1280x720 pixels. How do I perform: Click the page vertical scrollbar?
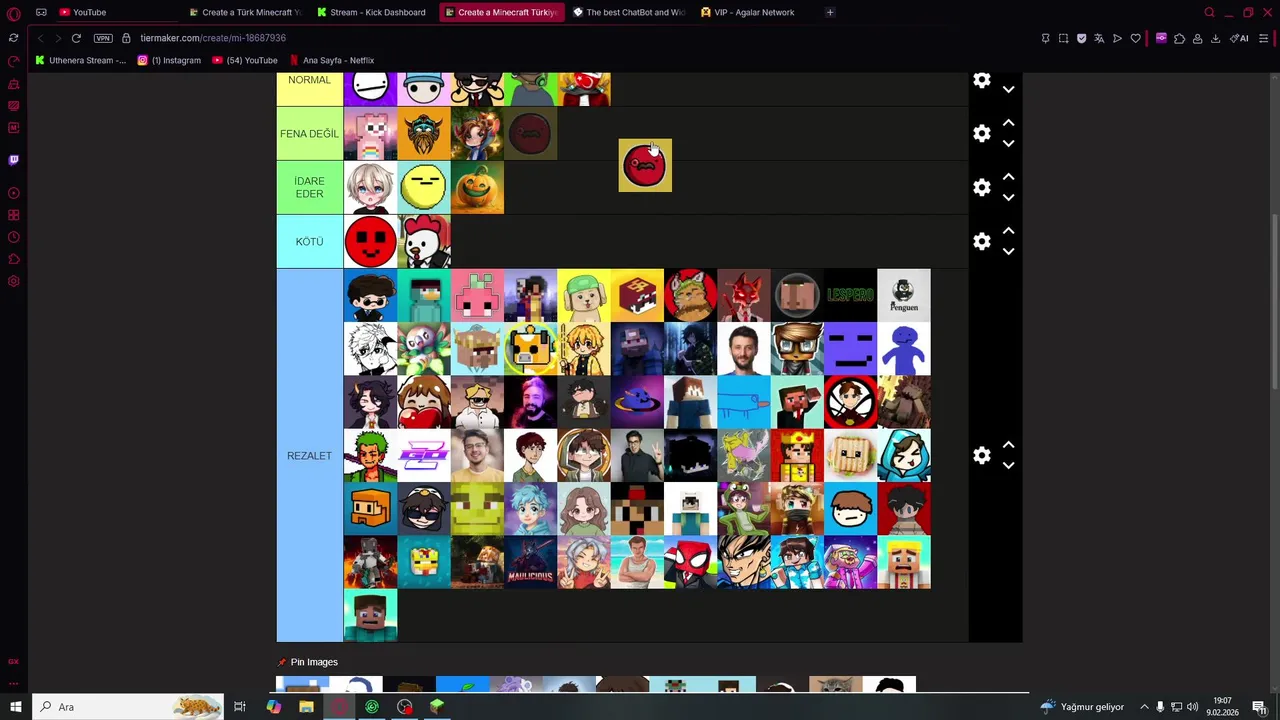(1275, 300)
